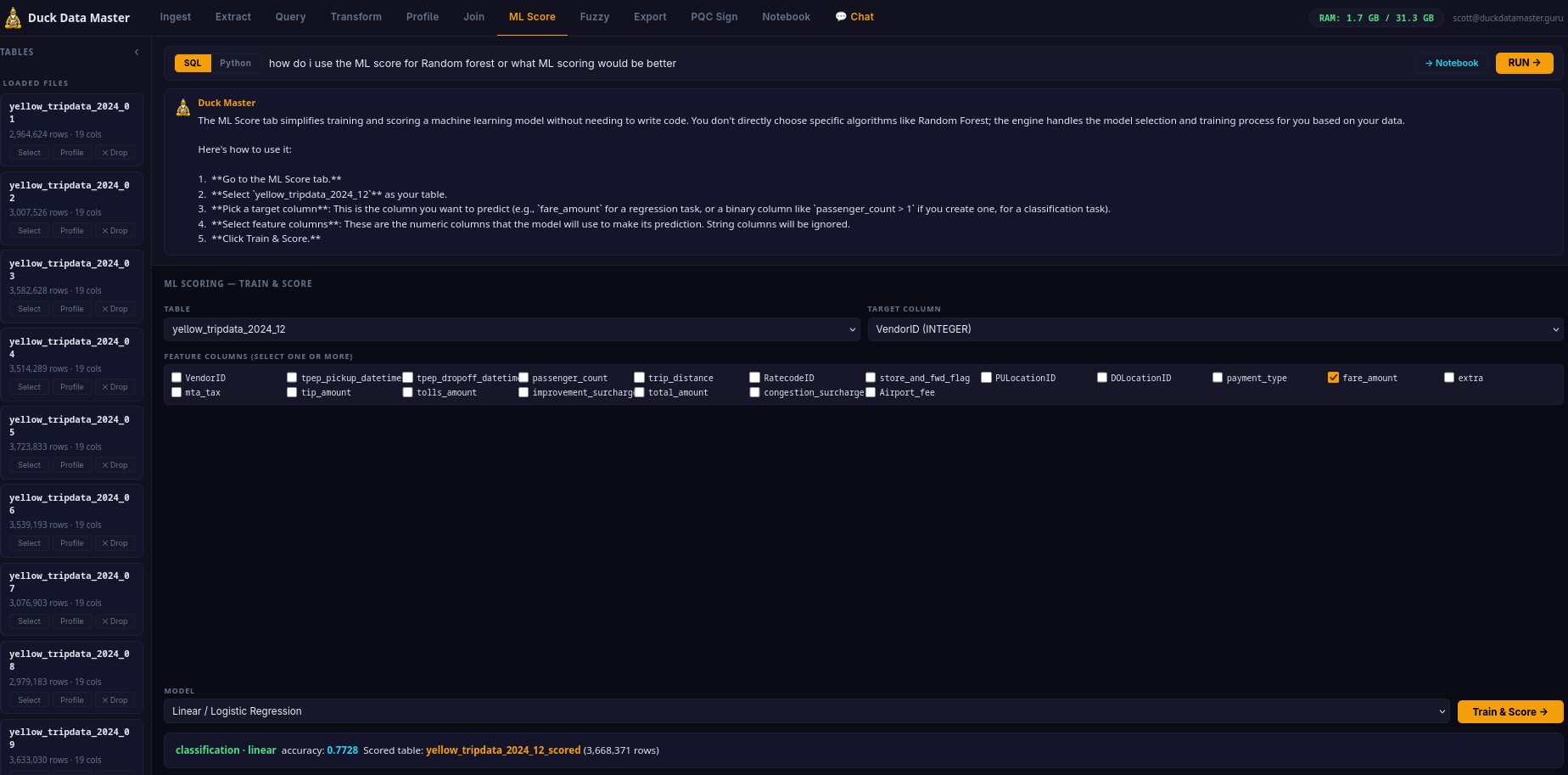The width and height of the screenshot is (1568, 775).
Task: Click the Train & Score button
Action: pos(1510,712)
